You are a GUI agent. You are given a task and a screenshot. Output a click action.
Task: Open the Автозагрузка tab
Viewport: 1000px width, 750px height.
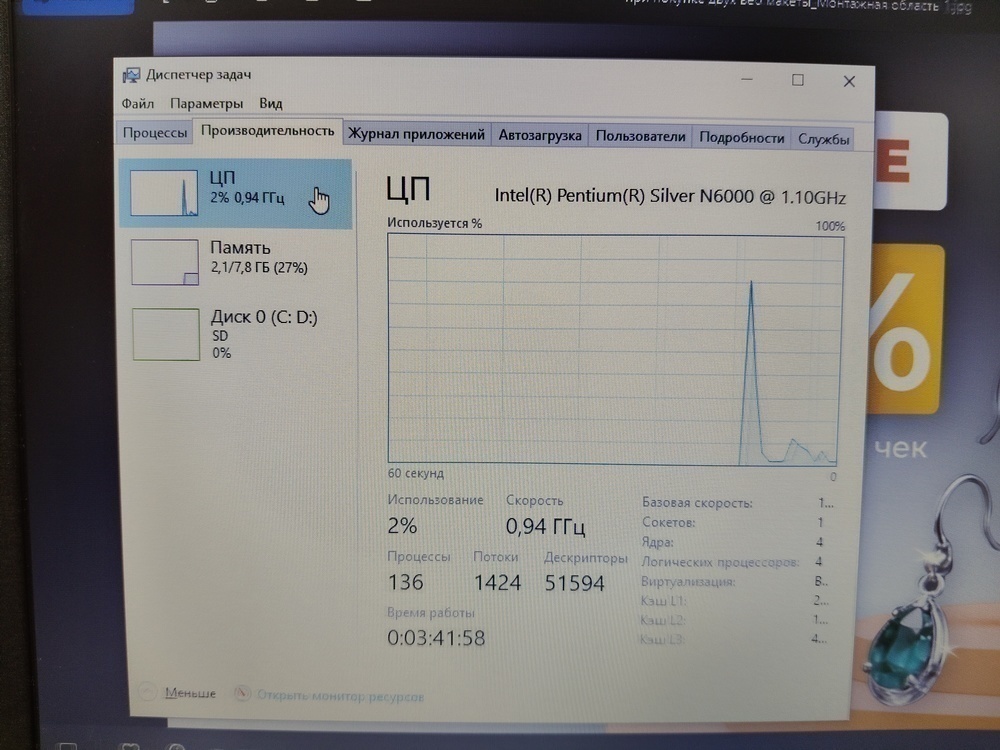click(x=540, y=136)
